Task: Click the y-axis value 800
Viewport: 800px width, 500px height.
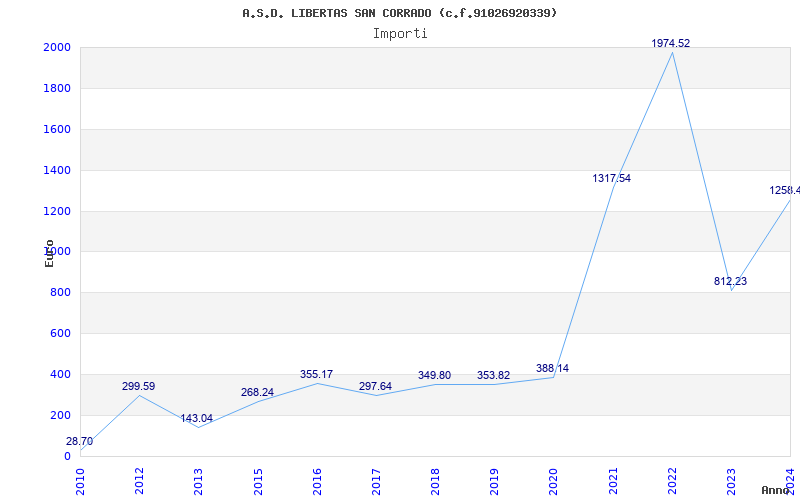Action: 60,293
